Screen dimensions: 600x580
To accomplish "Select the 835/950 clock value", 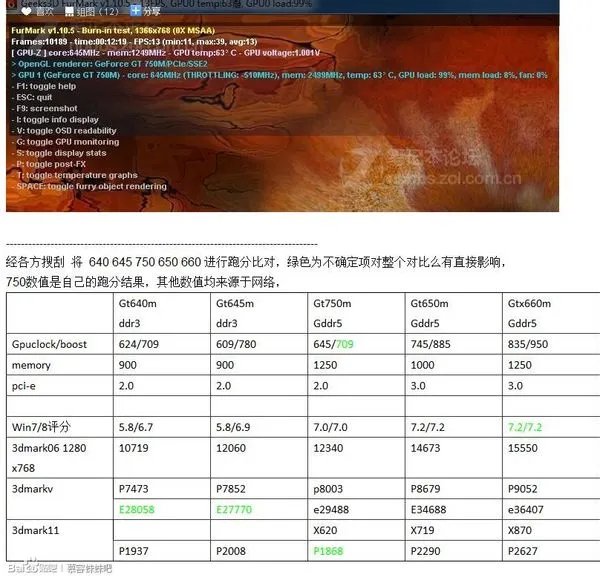I will point(528,344).
